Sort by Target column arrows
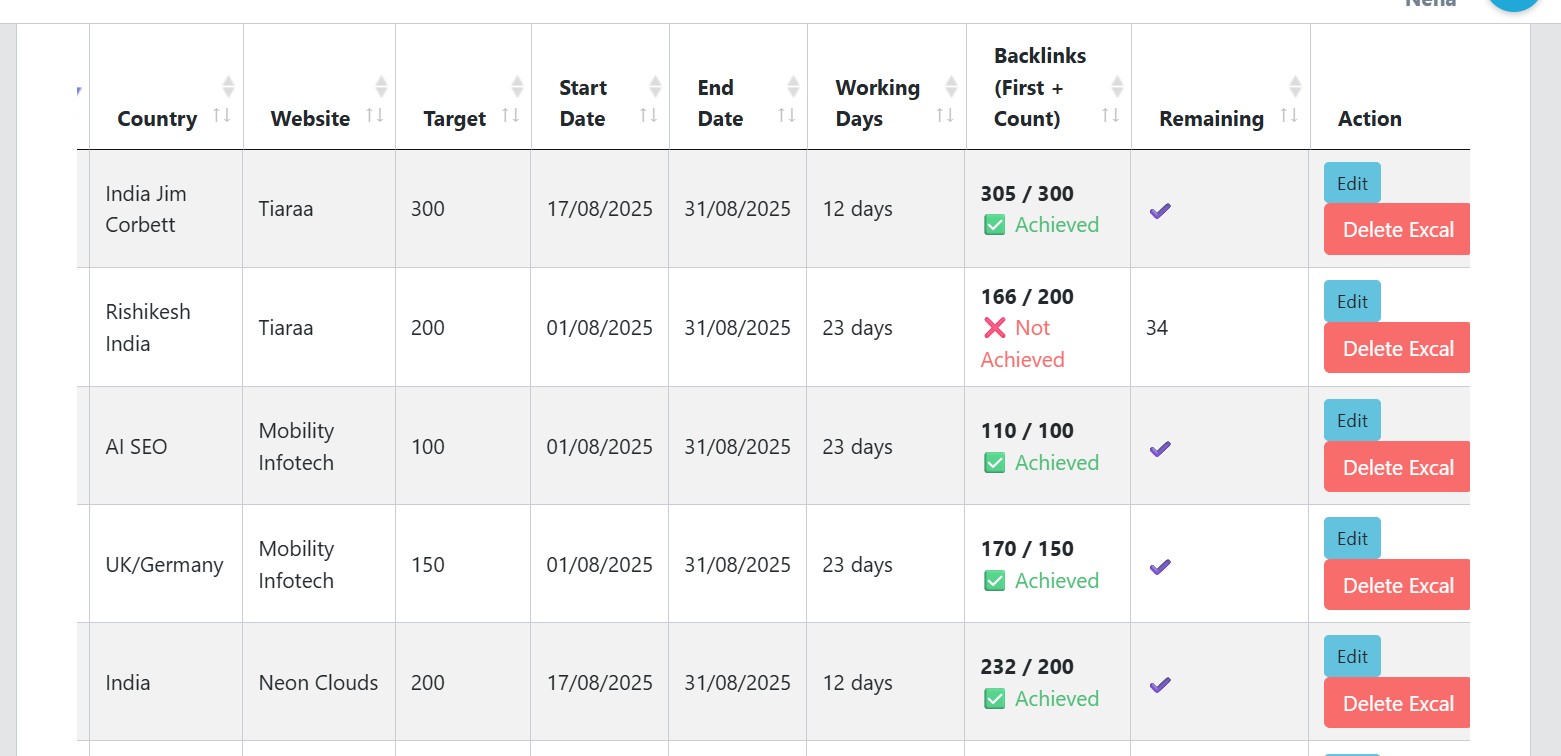 pos(511,116)
